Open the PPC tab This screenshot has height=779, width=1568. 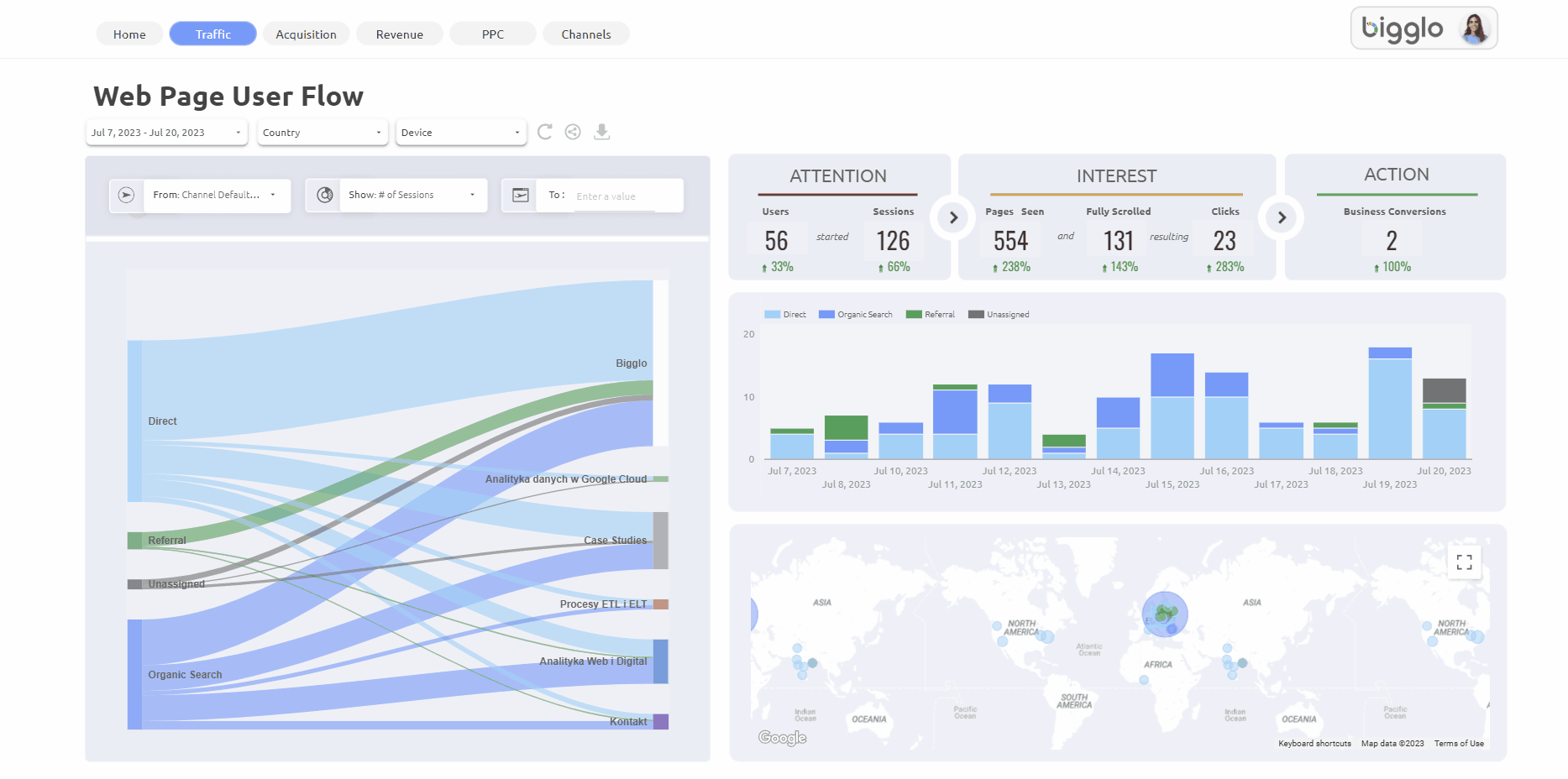pos(492,34)
